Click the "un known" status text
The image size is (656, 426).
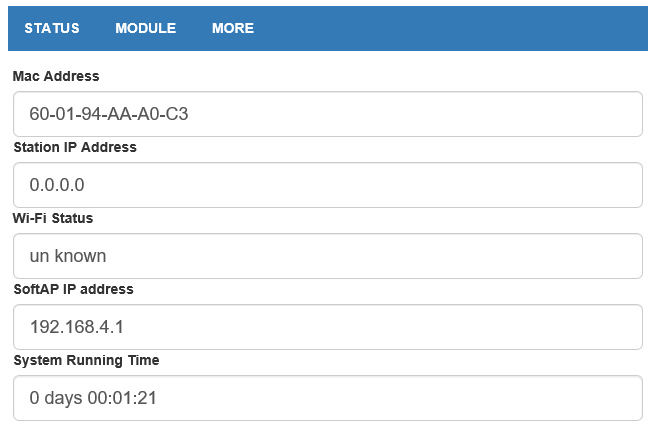(x=68, y=256)
